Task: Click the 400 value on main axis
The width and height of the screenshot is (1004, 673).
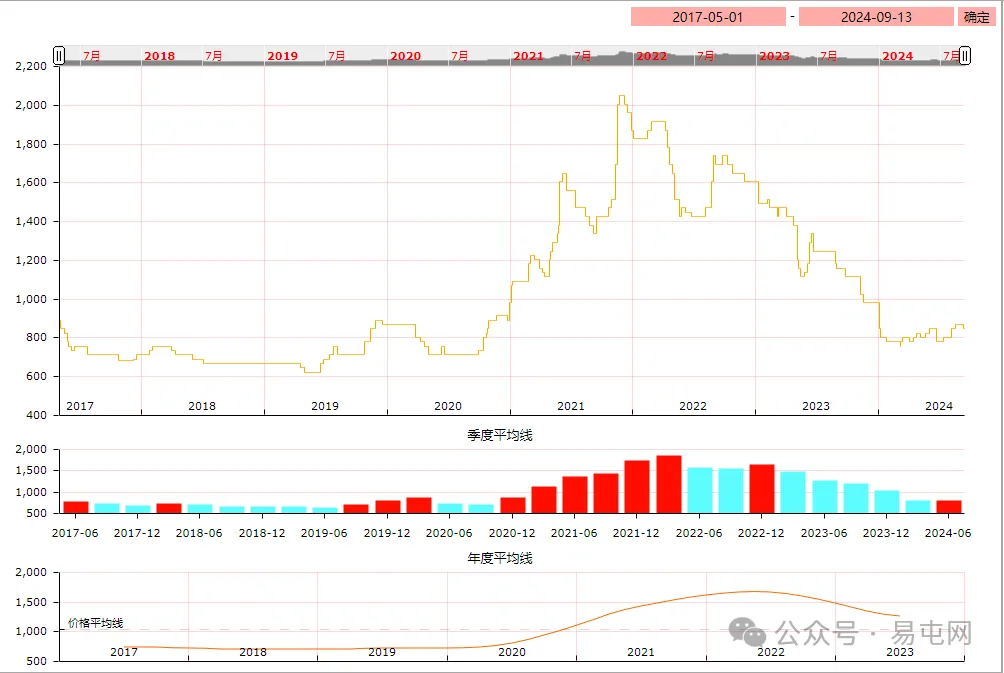Action: (x=37, y=415)
